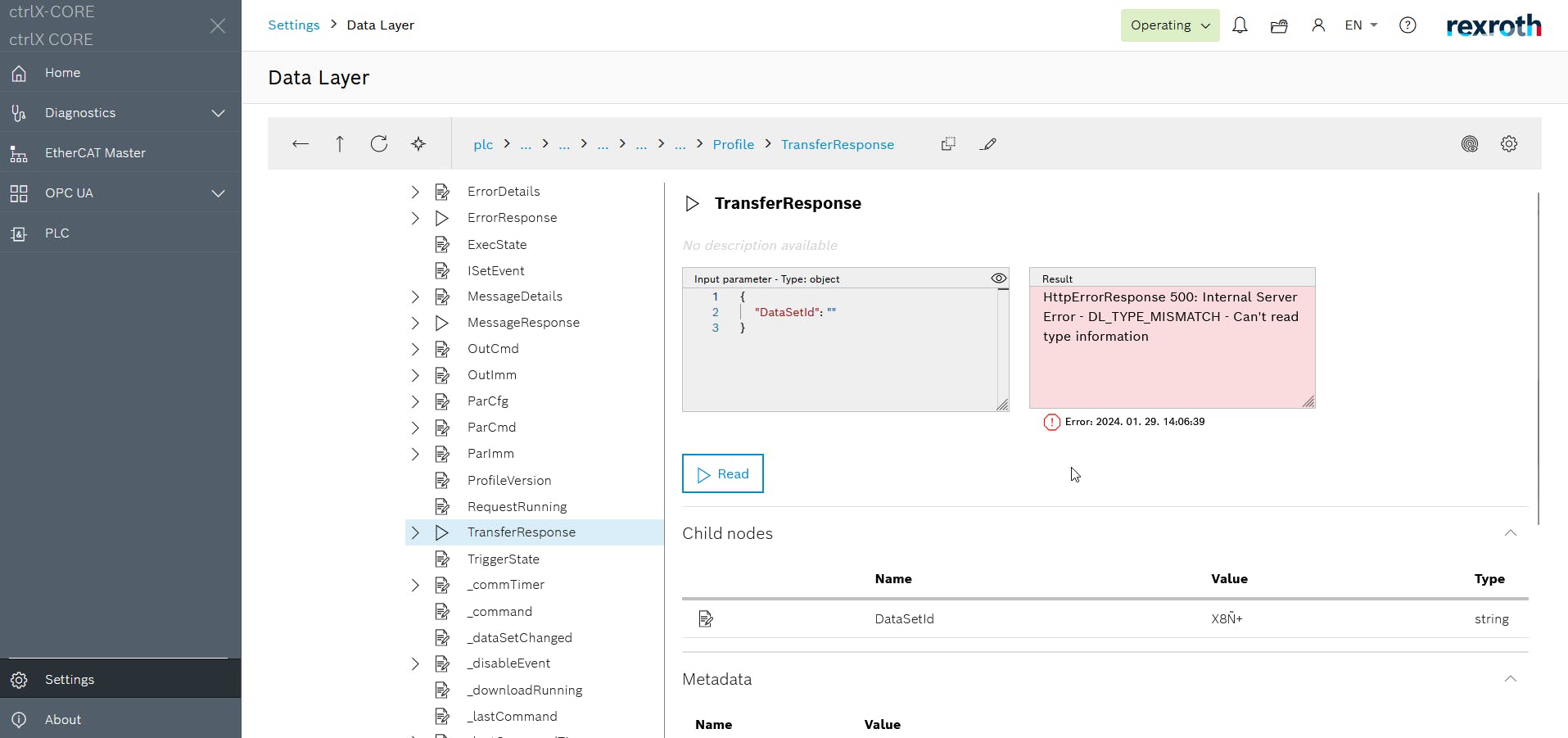Expand the TransferResponse tree node
Screen dimensions: 1568x738
pos(415,532)
